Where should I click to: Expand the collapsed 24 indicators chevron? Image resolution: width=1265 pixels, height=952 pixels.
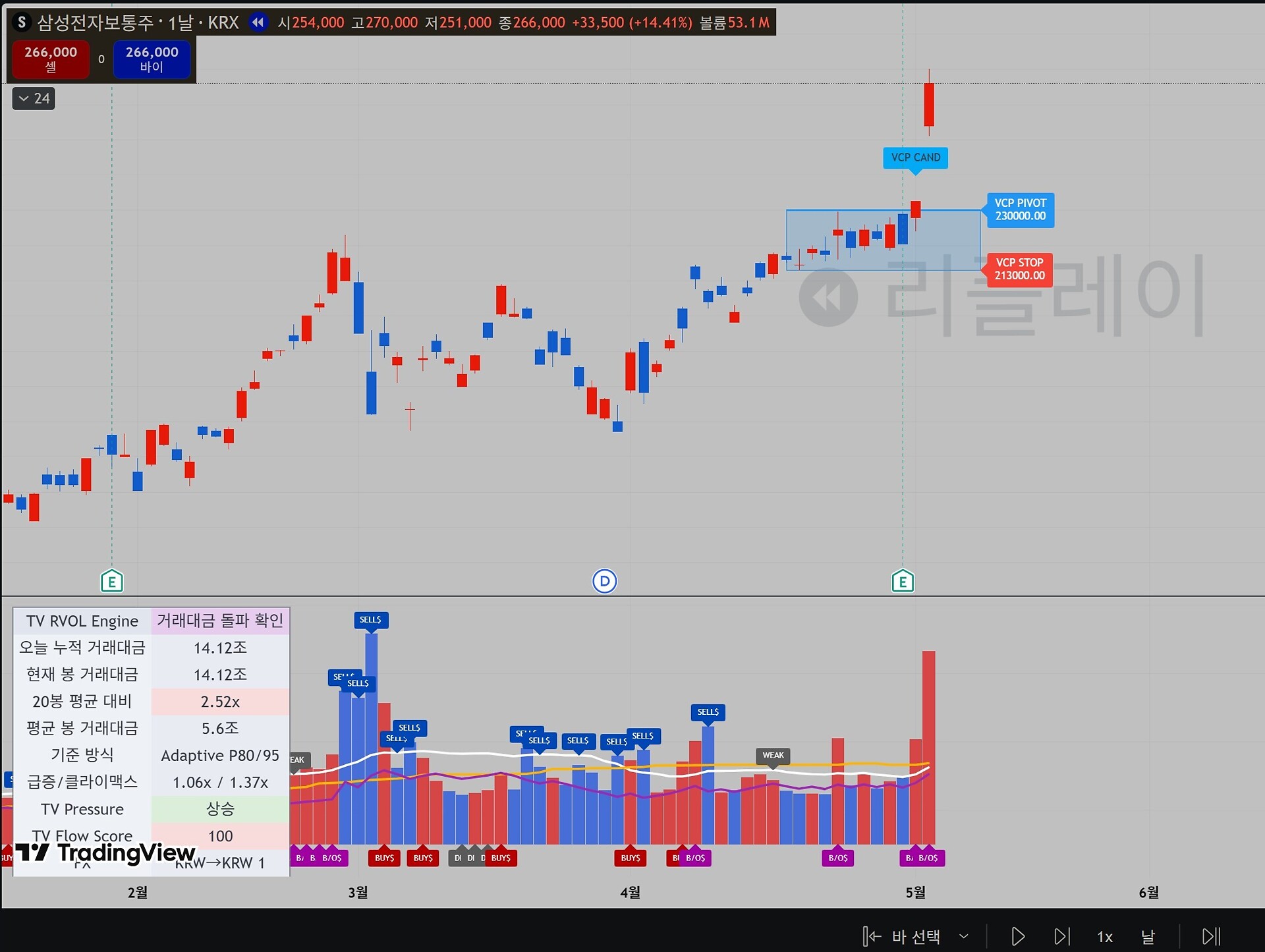34,98
